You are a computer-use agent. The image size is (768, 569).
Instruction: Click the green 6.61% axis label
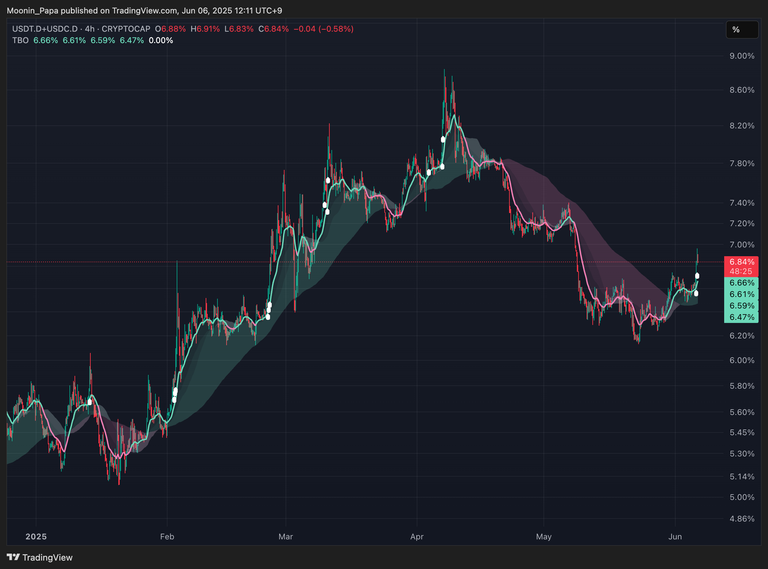click(x=742, y=294)
